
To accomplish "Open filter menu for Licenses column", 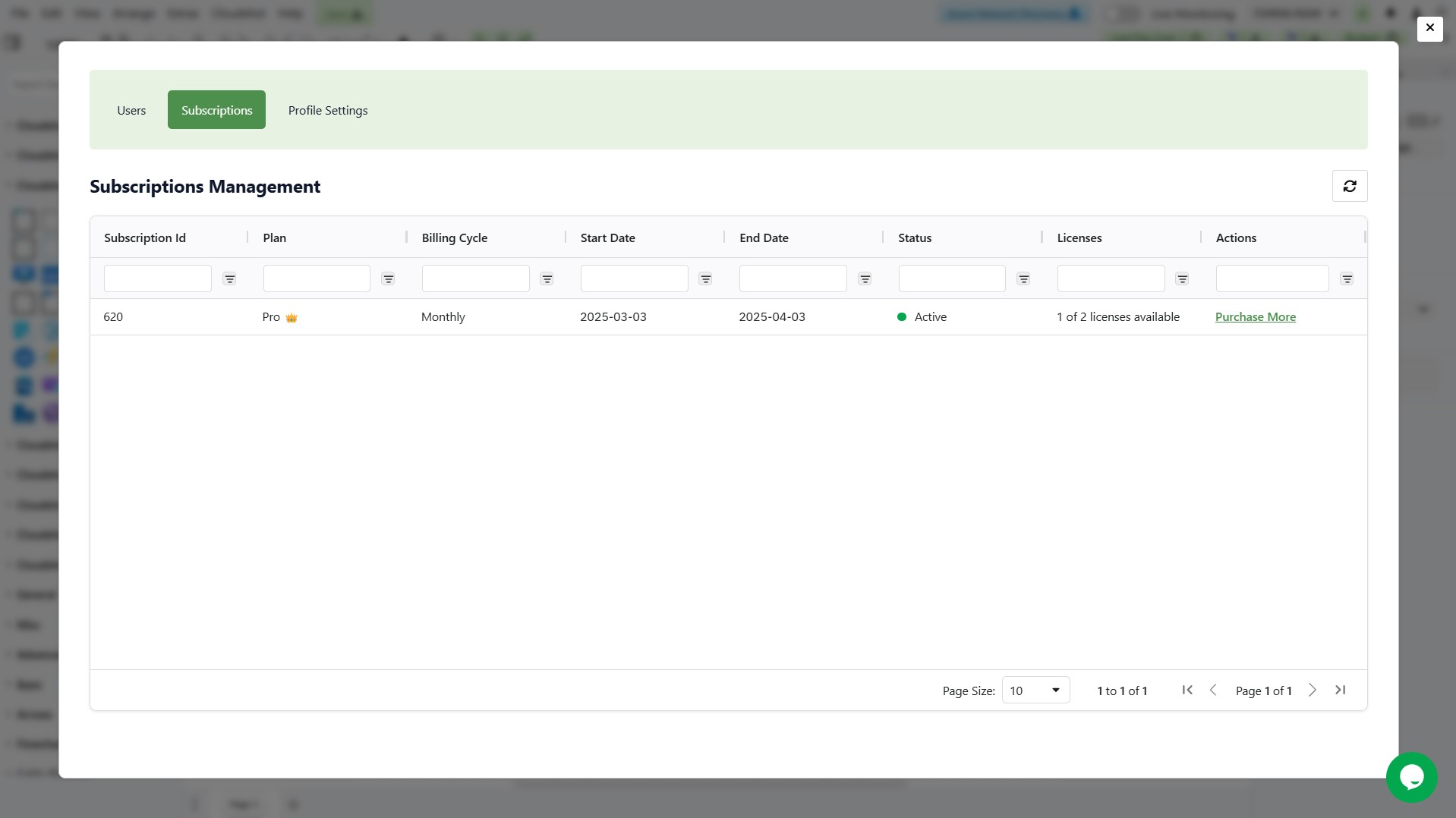I will pos(1182,279).
